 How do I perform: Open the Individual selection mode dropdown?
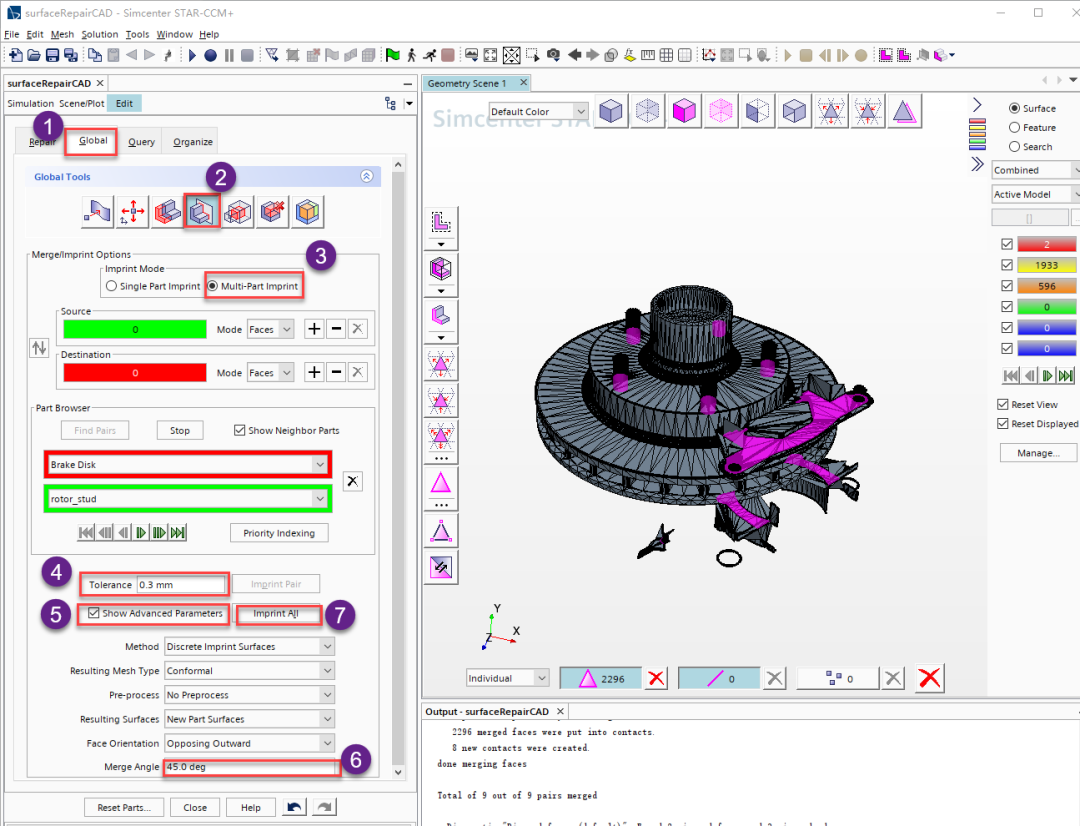pyautogui.click(x=507, y=678)
